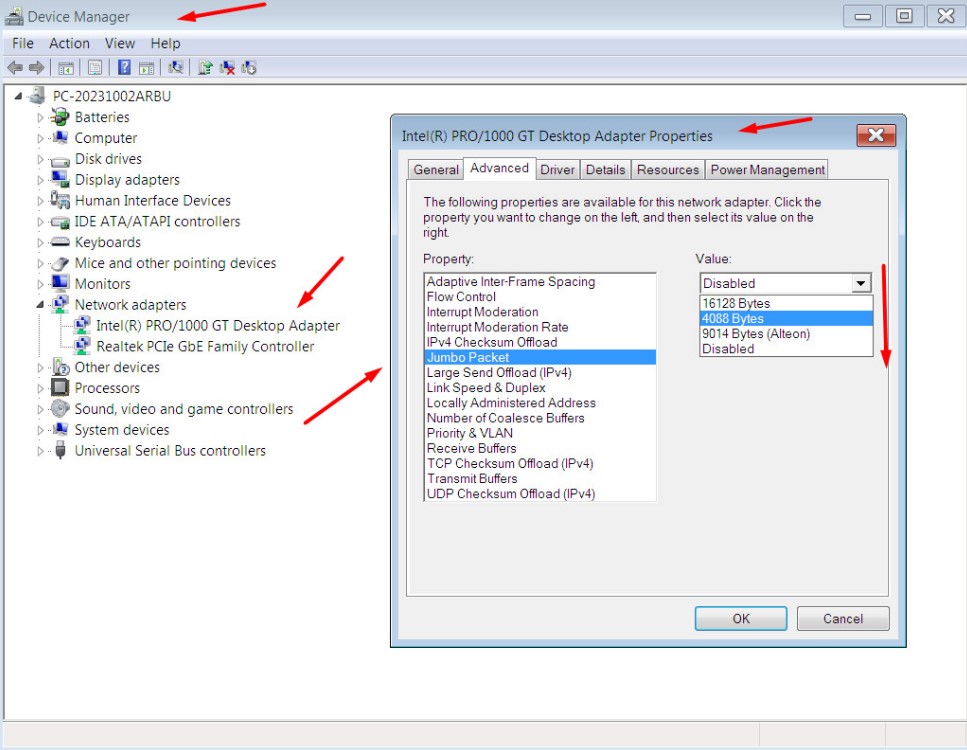Image resolution: width=967 pixels, height=750 pixels.
Task: Select Link Speed & Duplex property
Action: pos(540,387)
